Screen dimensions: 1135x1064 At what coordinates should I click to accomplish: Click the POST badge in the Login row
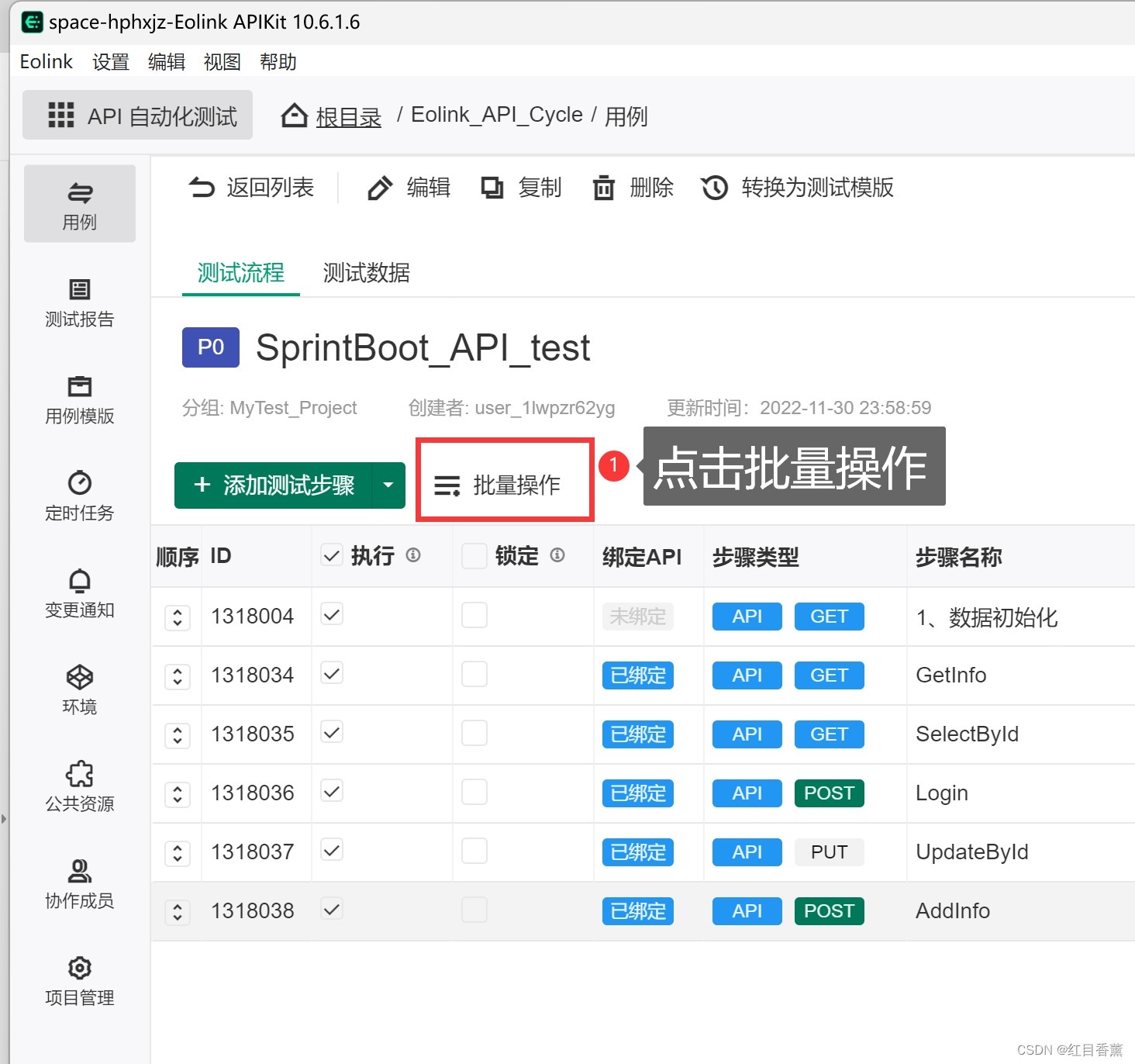830,793
